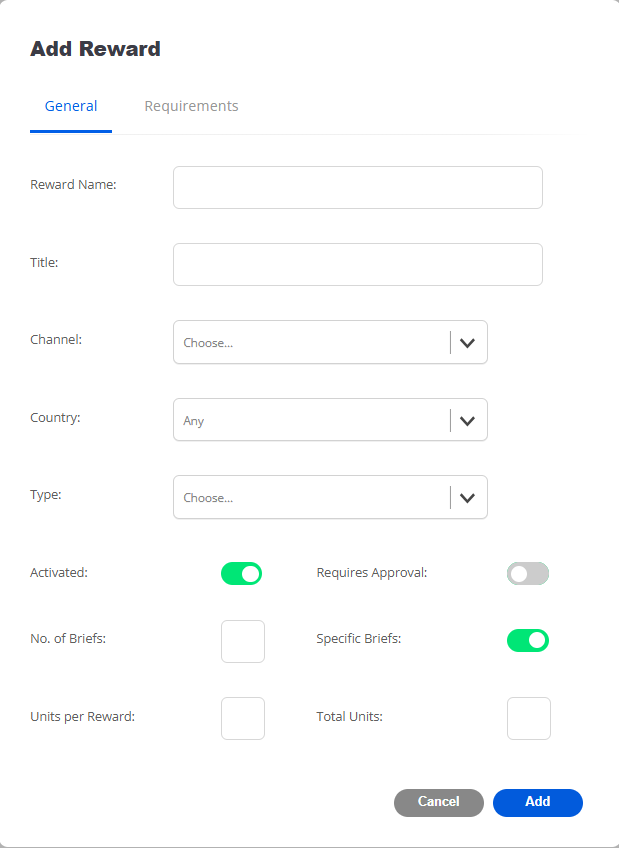Click the Add Reward dialog heading
The height and width of the screenshot is (848, 619).
pos(95,48)
